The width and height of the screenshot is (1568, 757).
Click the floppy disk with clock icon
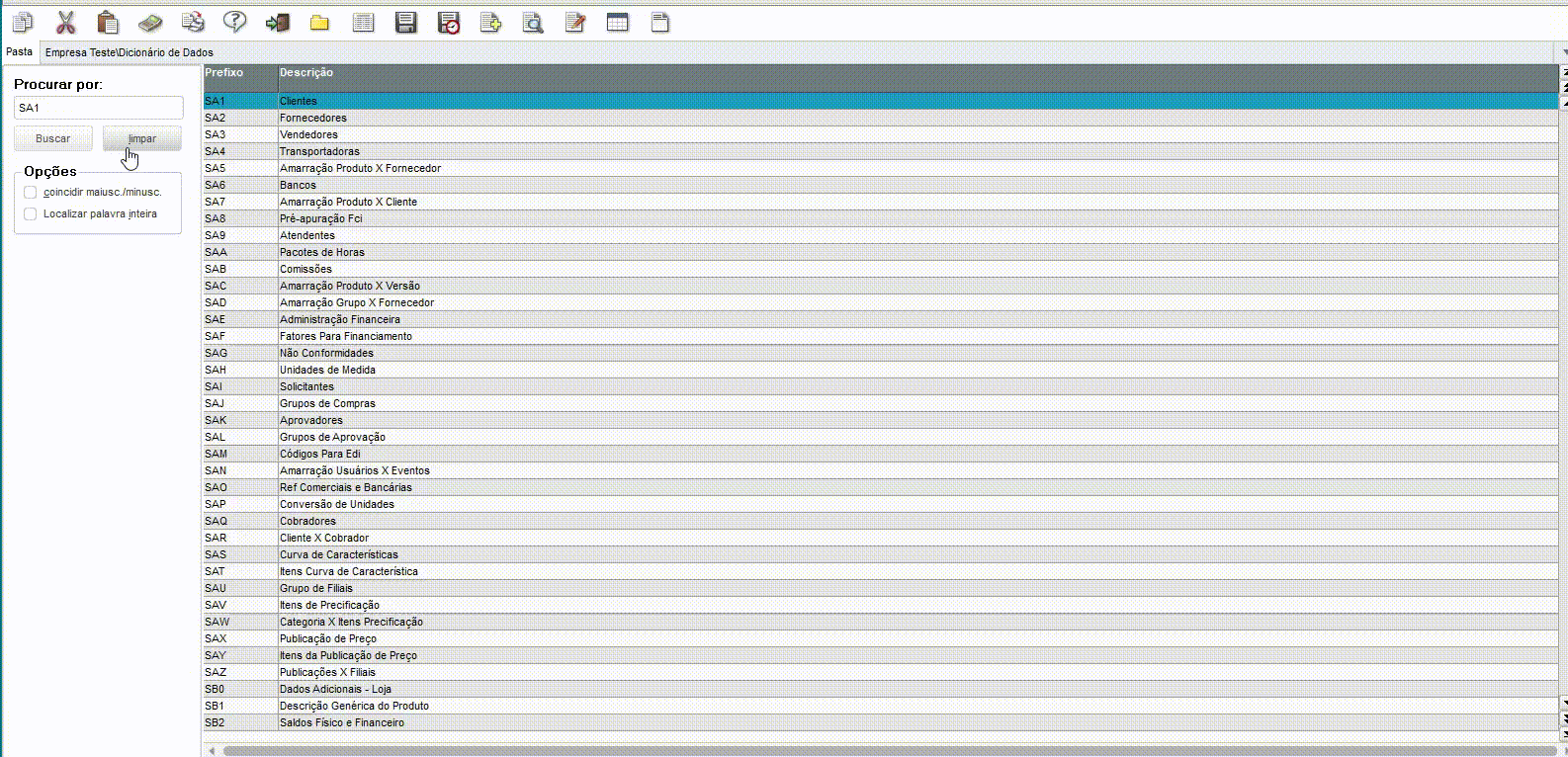[449, 22]
